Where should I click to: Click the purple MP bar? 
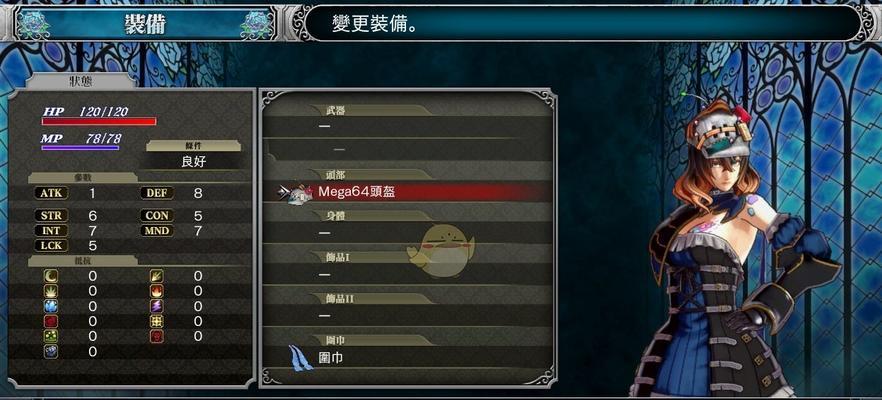(80, 148)
